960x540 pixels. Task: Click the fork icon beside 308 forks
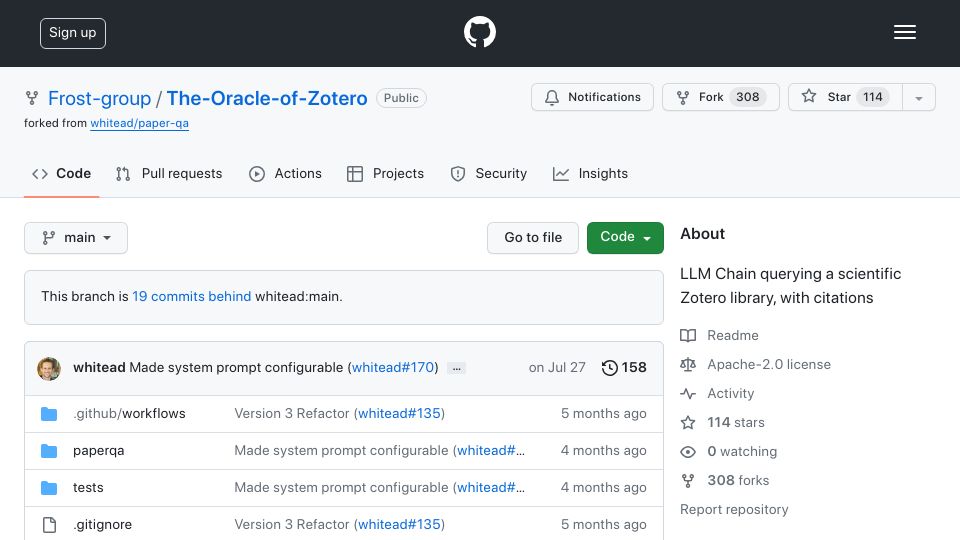pos(688,481)
